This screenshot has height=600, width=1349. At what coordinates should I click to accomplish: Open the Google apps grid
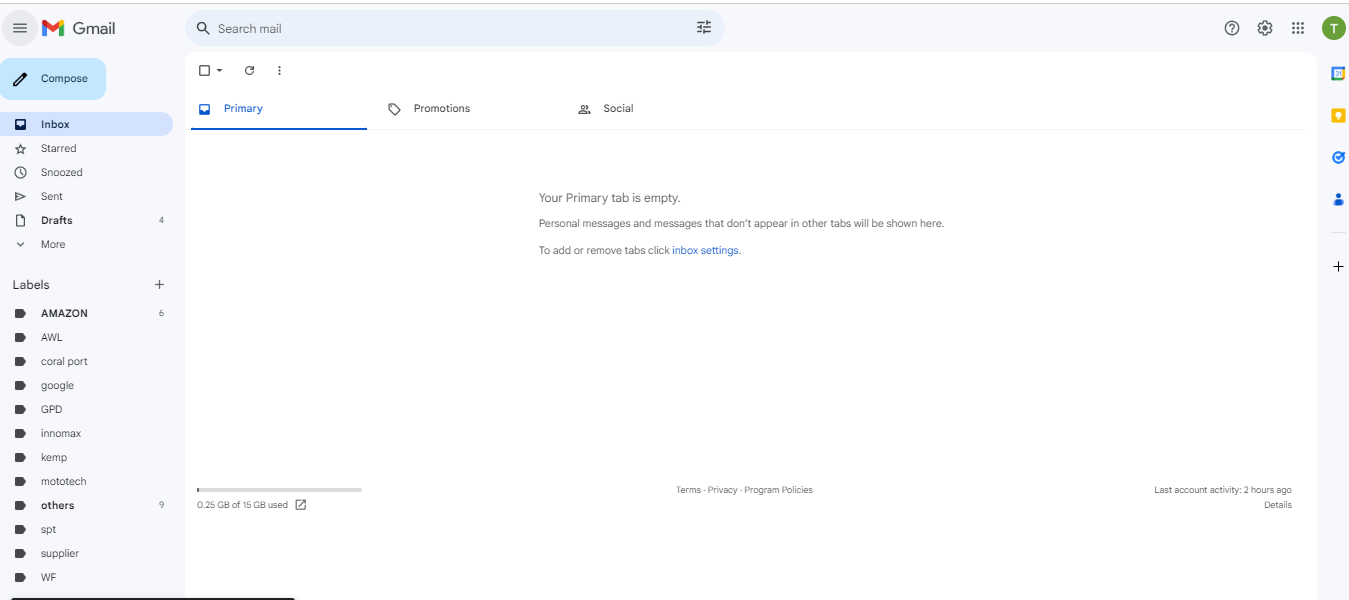point(1298,28)
